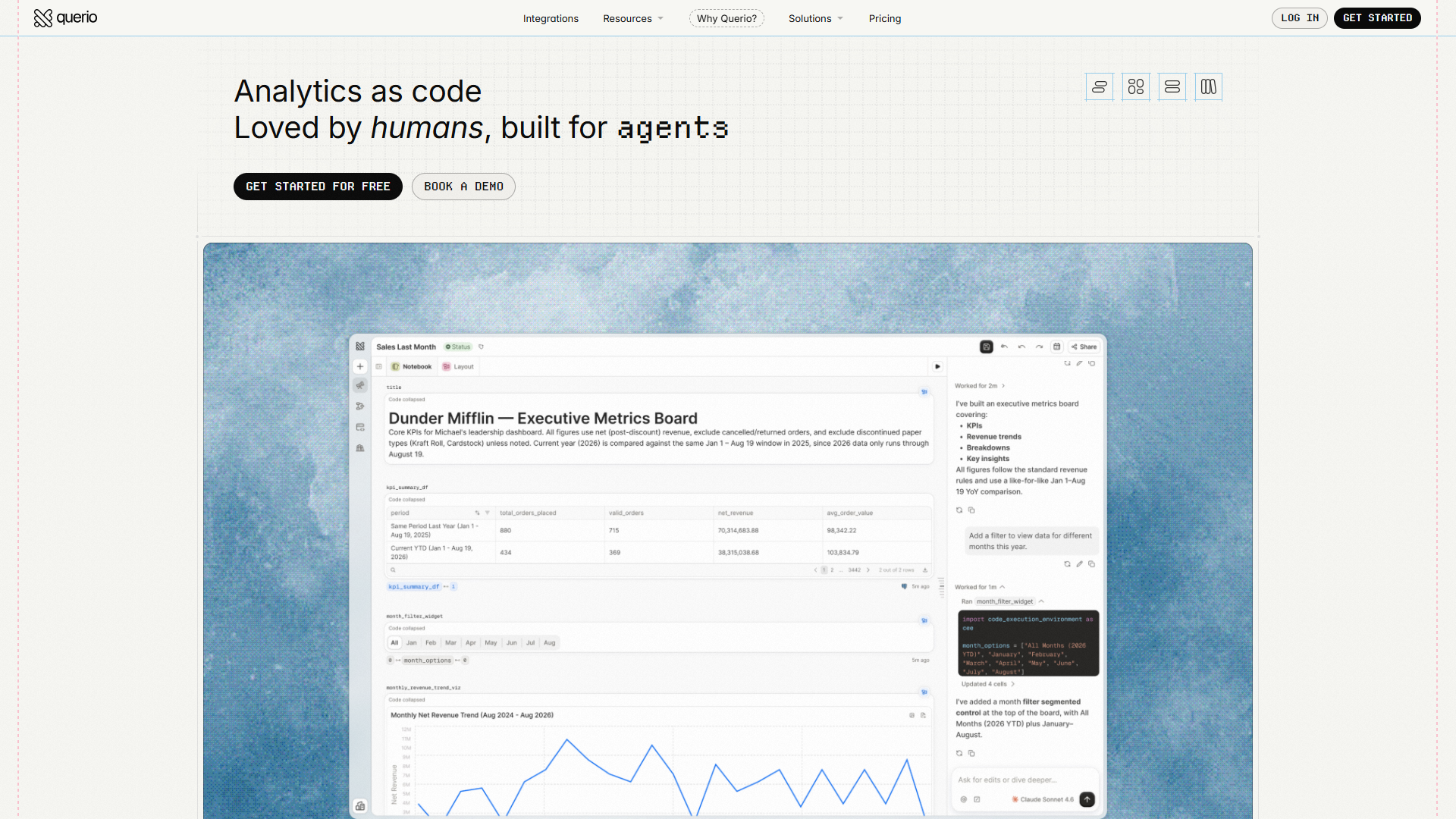Click the search icon below kpi table
The height and width of the screenshot is (819, 1456).
393,570
